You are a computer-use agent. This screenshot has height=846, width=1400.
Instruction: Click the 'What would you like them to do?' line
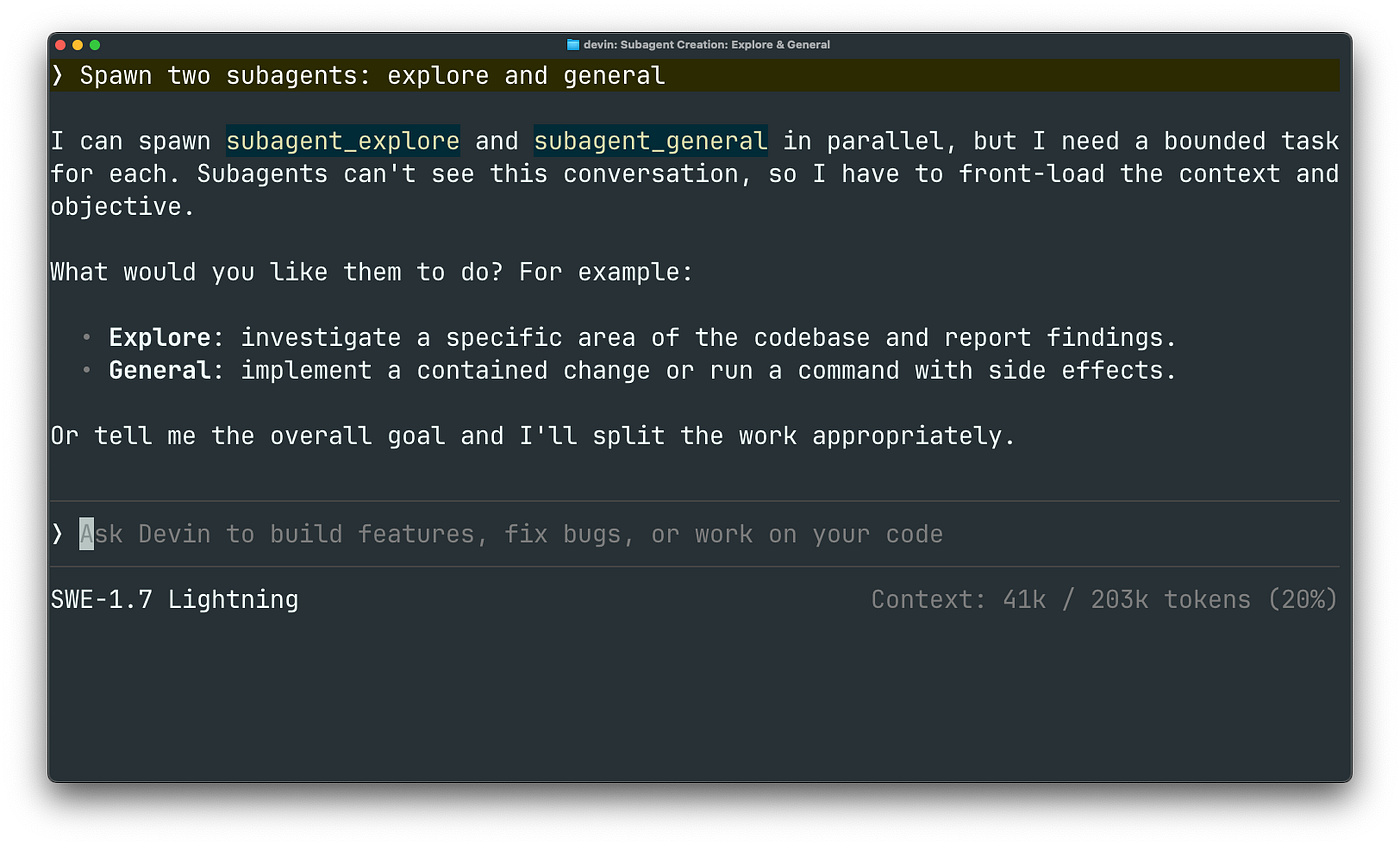click(371, 272)
